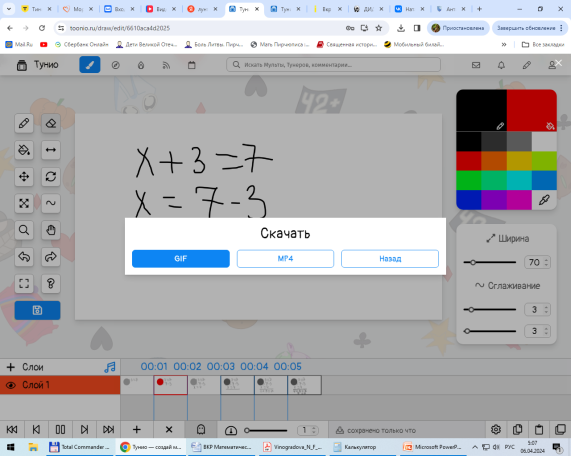This screenshot has width=571, height=457.
Task: Expand hidden bookmarks chevron in bookmarks bar
Action: coord(504,44)
